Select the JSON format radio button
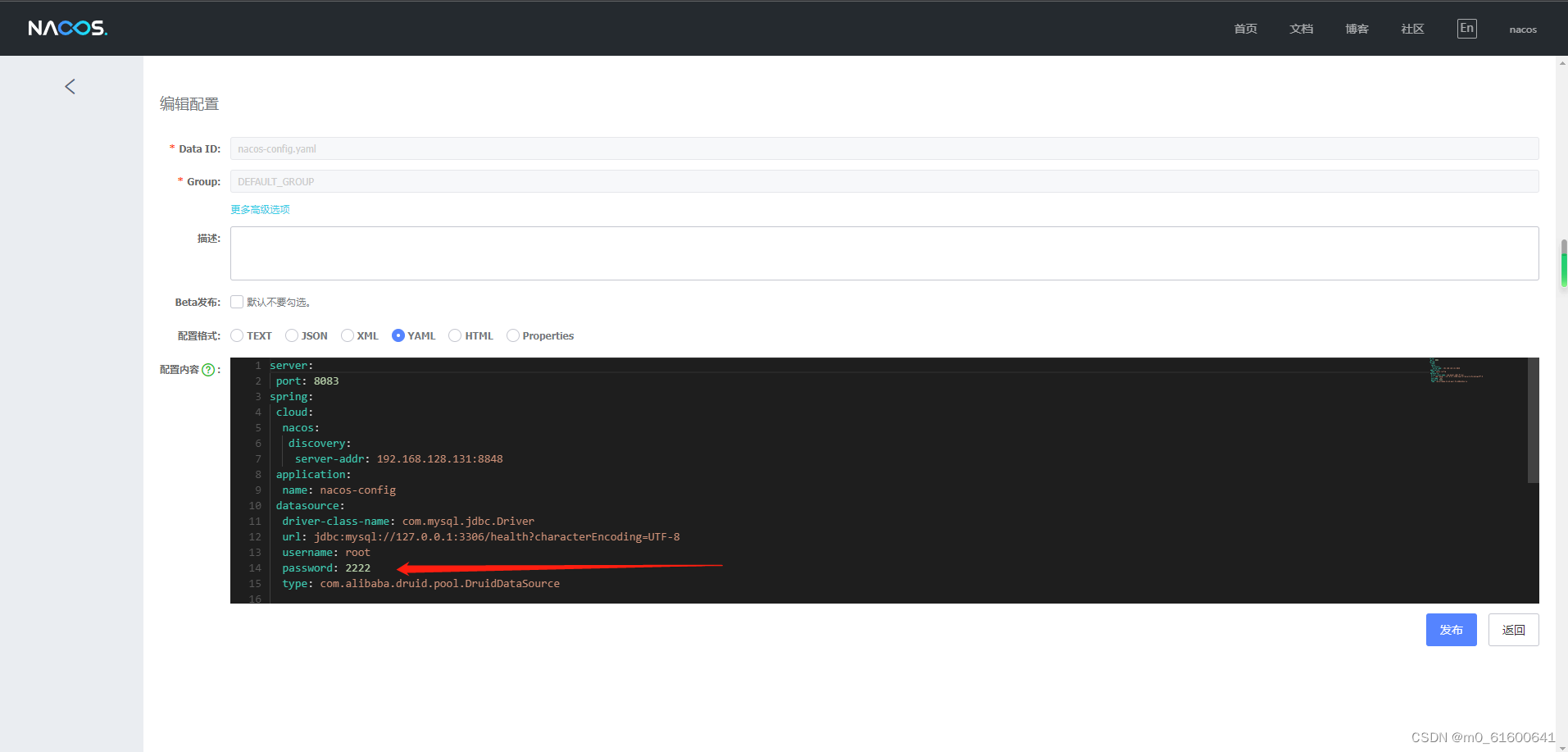Image resolution: width=1568 pixels, height=752 pixels. pos(291,335)
